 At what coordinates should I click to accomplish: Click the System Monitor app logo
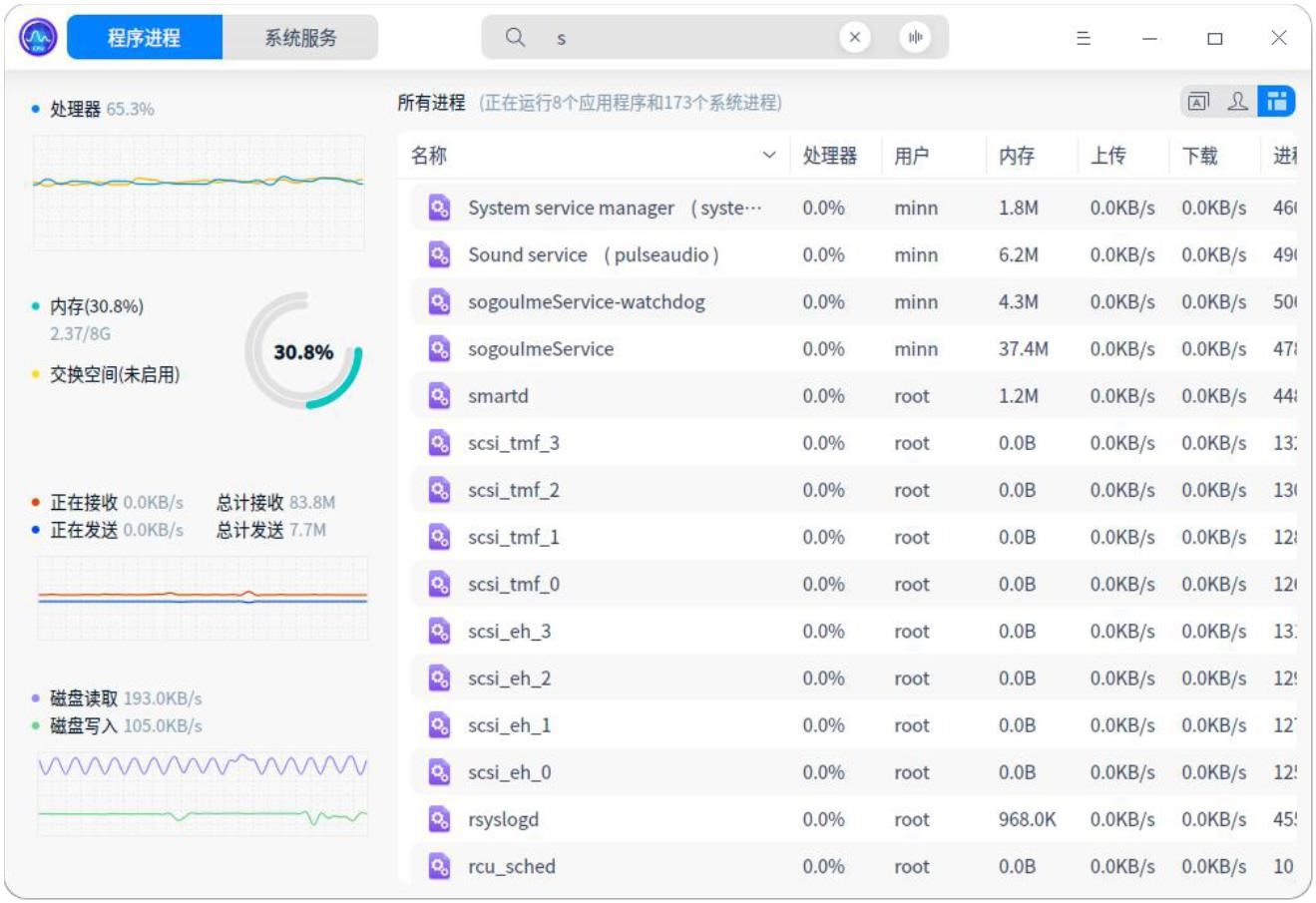[38, 38]
